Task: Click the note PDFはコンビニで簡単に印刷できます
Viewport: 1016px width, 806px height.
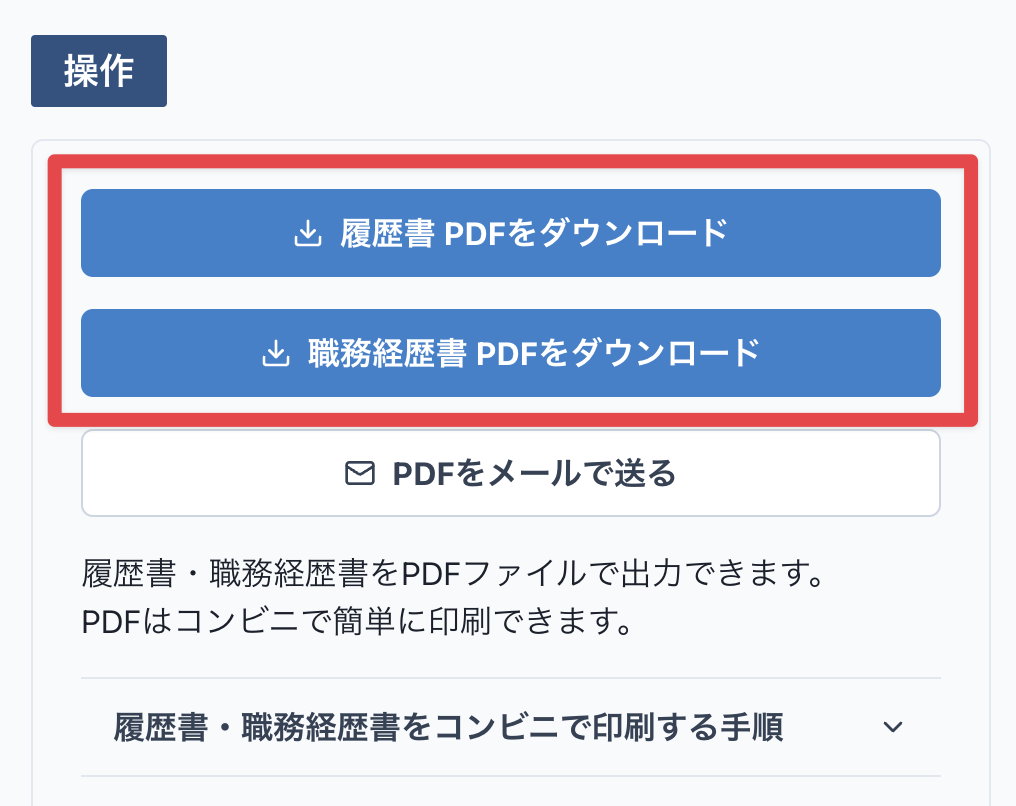Action: (357, 622)
